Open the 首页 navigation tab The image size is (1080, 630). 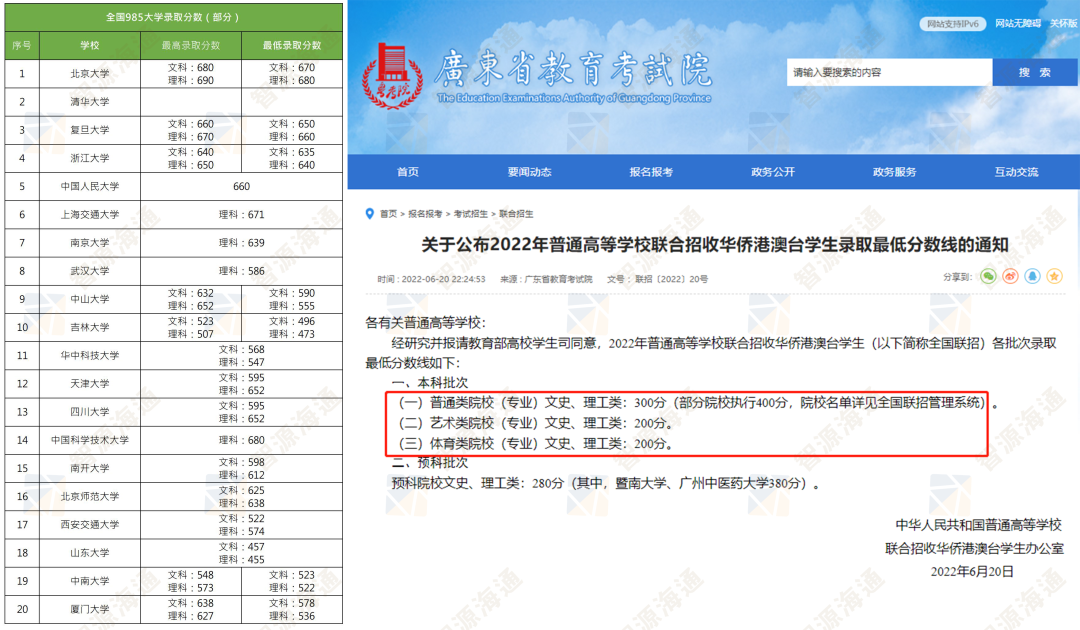(408, 172)
